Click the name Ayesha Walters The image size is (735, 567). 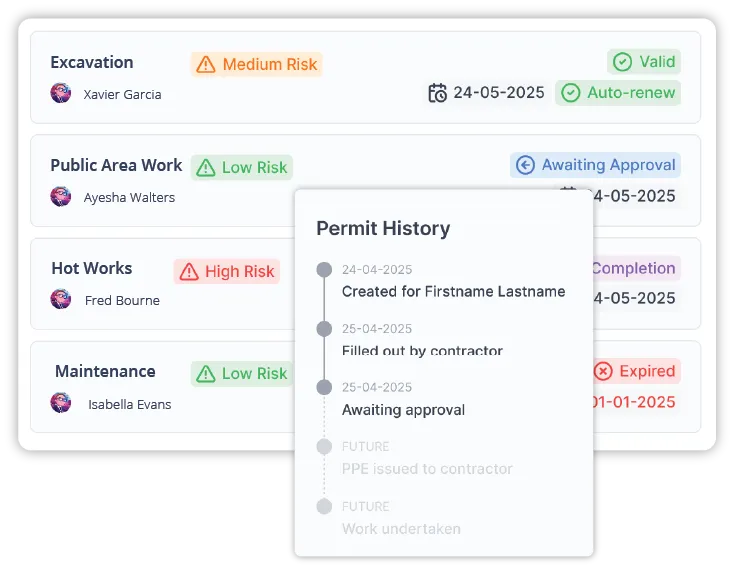click(x=129, y=198)
